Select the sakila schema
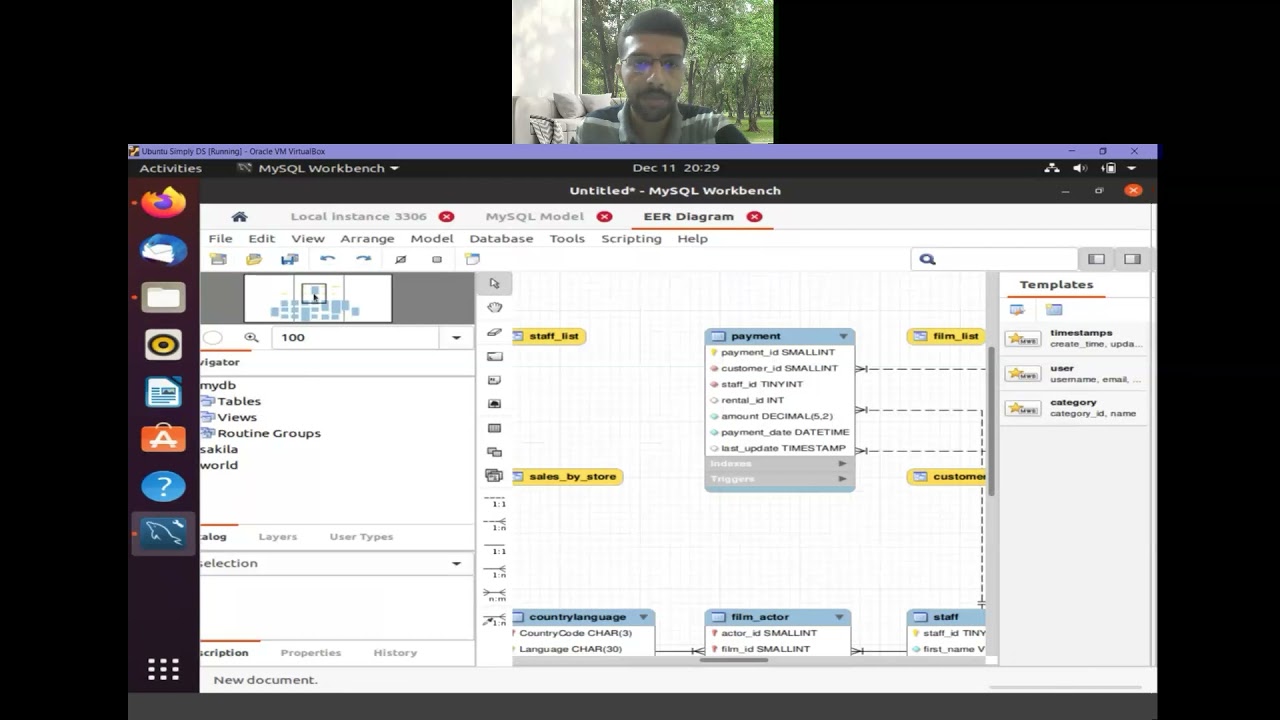This screenshot has height=720, width=1280. (x=219, y=449)
